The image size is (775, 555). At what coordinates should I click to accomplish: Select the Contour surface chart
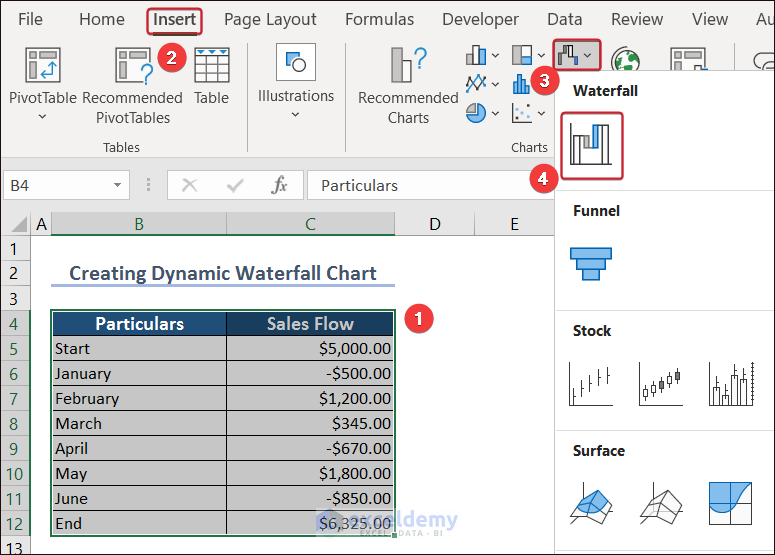(730, 503)
